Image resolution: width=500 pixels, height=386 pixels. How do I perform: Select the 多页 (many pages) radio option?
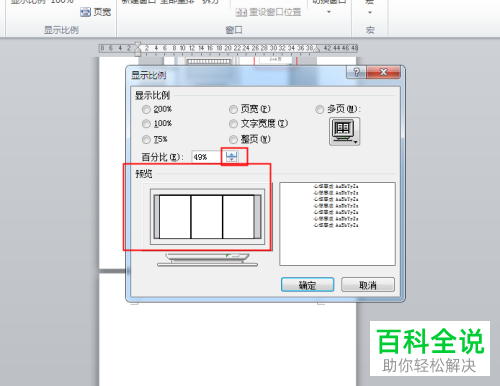pos(320,109)
